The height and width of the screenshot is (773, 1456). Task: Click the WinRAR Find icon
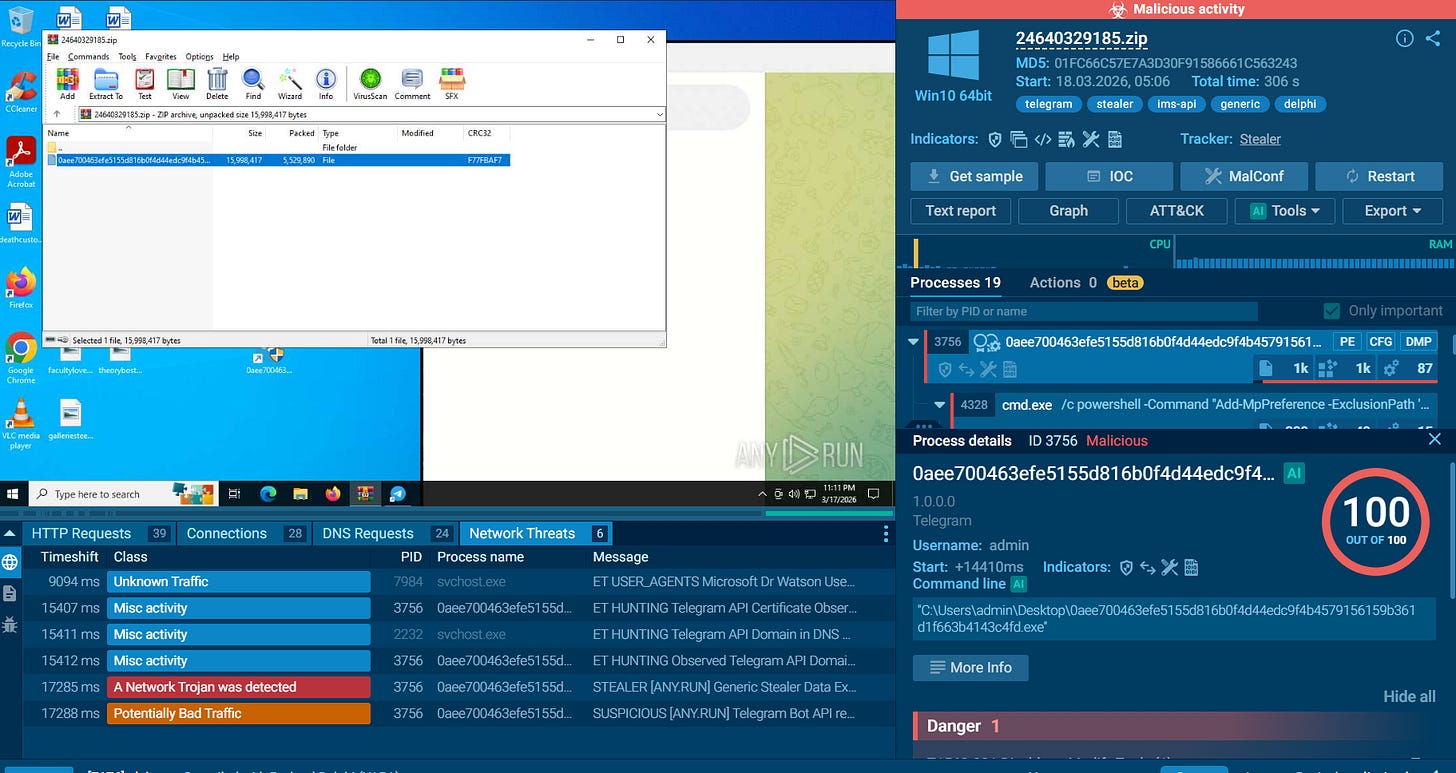tap(253, 83)
